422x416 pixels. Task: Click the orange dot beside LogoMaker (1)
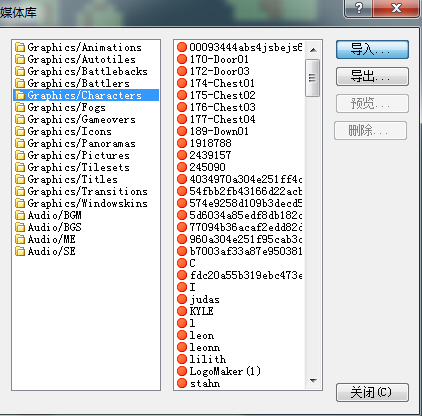(x=182, y=371)
